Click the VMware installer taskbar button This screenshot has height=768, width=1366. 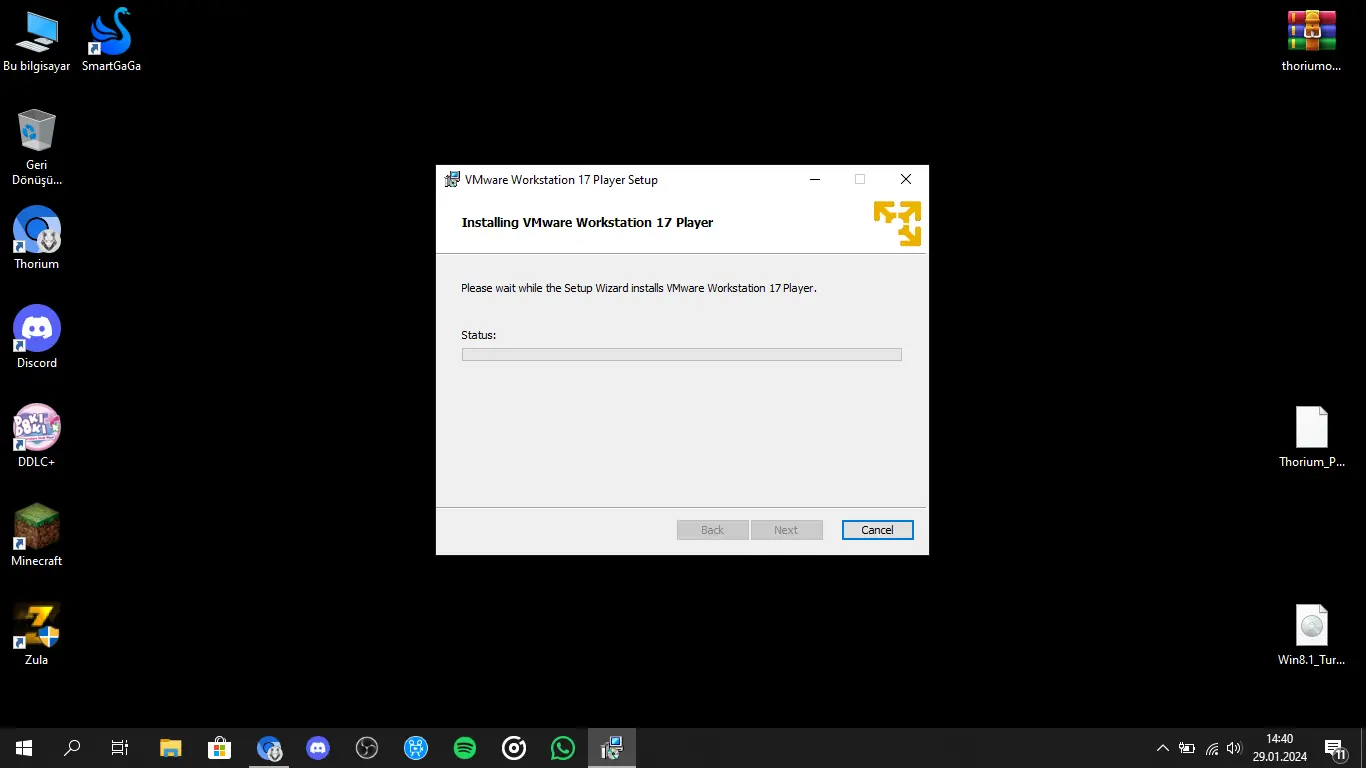(x=612, y=748)
